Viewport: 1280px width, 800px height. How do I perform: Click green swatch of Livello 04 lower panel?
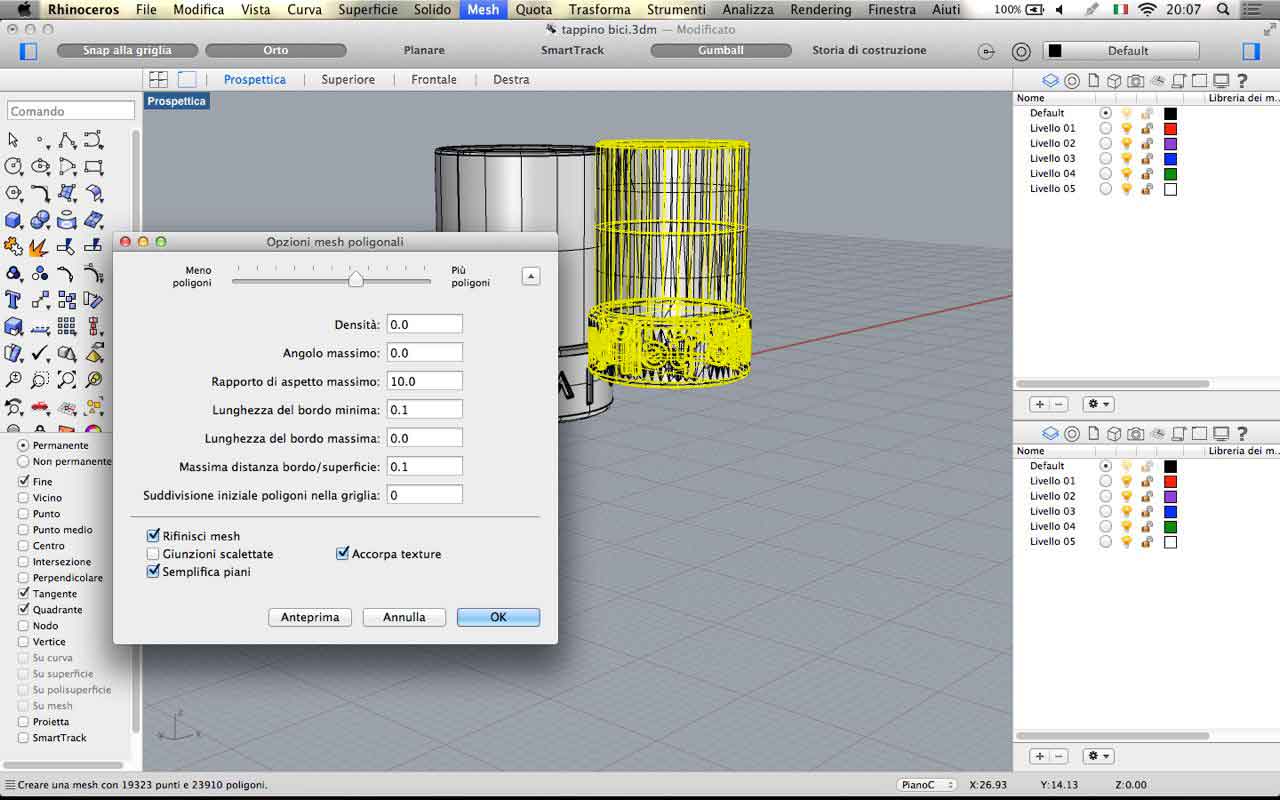pyautogui.click(x=1170, y=526)
